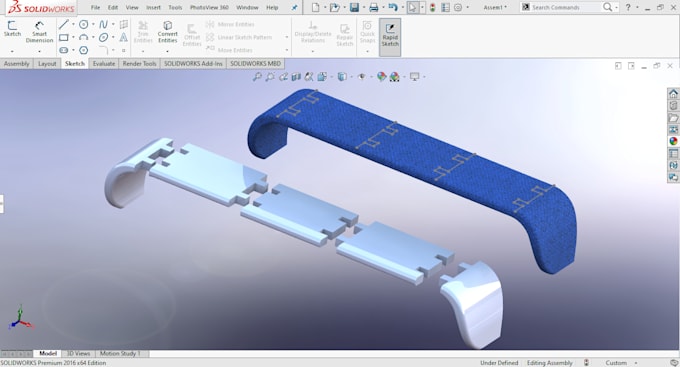Viewport: 680px width, 367px height.
Task: Open the PhotoView 360 menu
Action: pyautogui.click(x=209, y=7)
